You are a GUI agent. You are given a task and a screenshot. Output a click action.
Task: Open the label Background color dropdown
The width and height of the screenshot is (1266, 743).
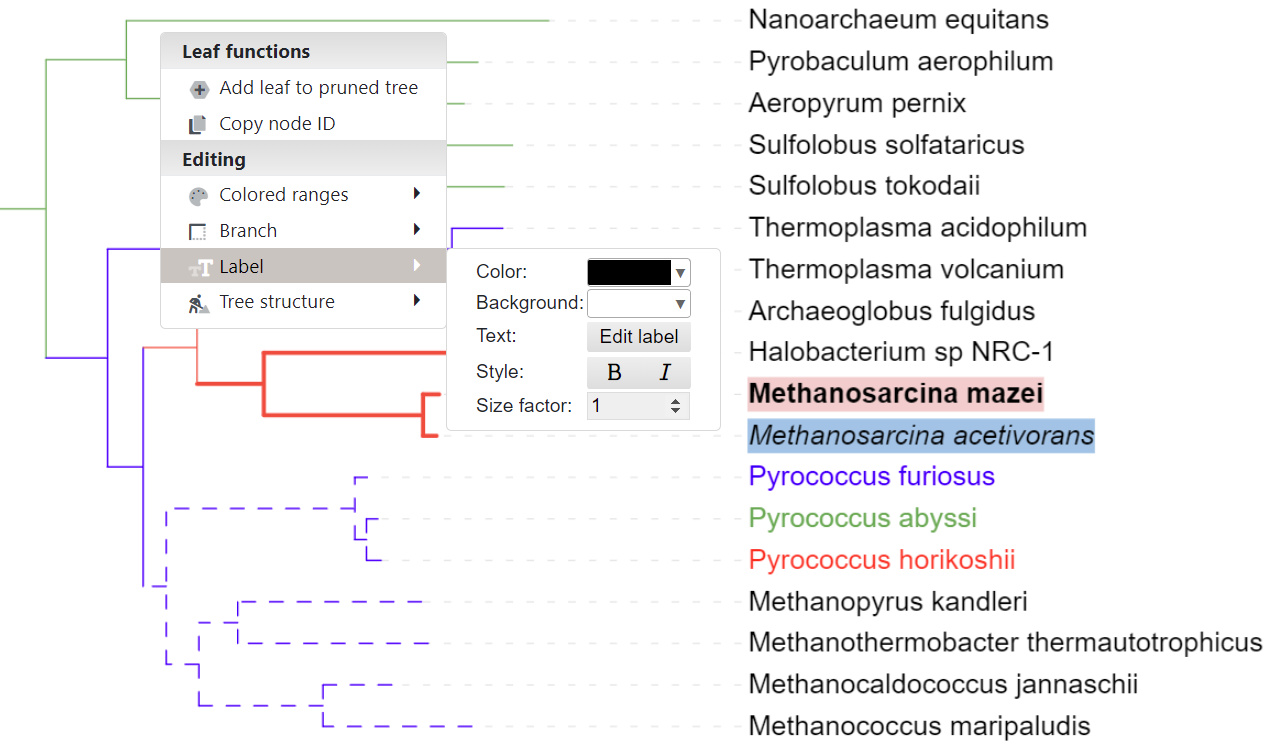click(681, 304)
